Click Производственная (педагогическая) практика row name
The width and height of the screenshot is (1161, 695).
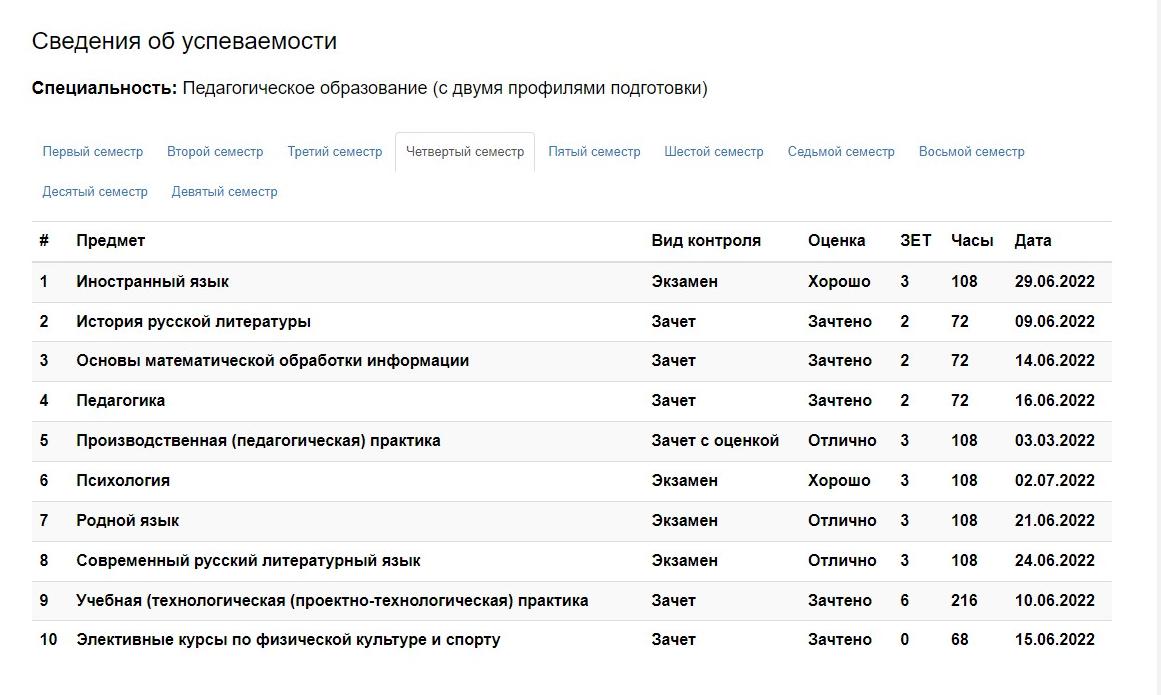258,440
